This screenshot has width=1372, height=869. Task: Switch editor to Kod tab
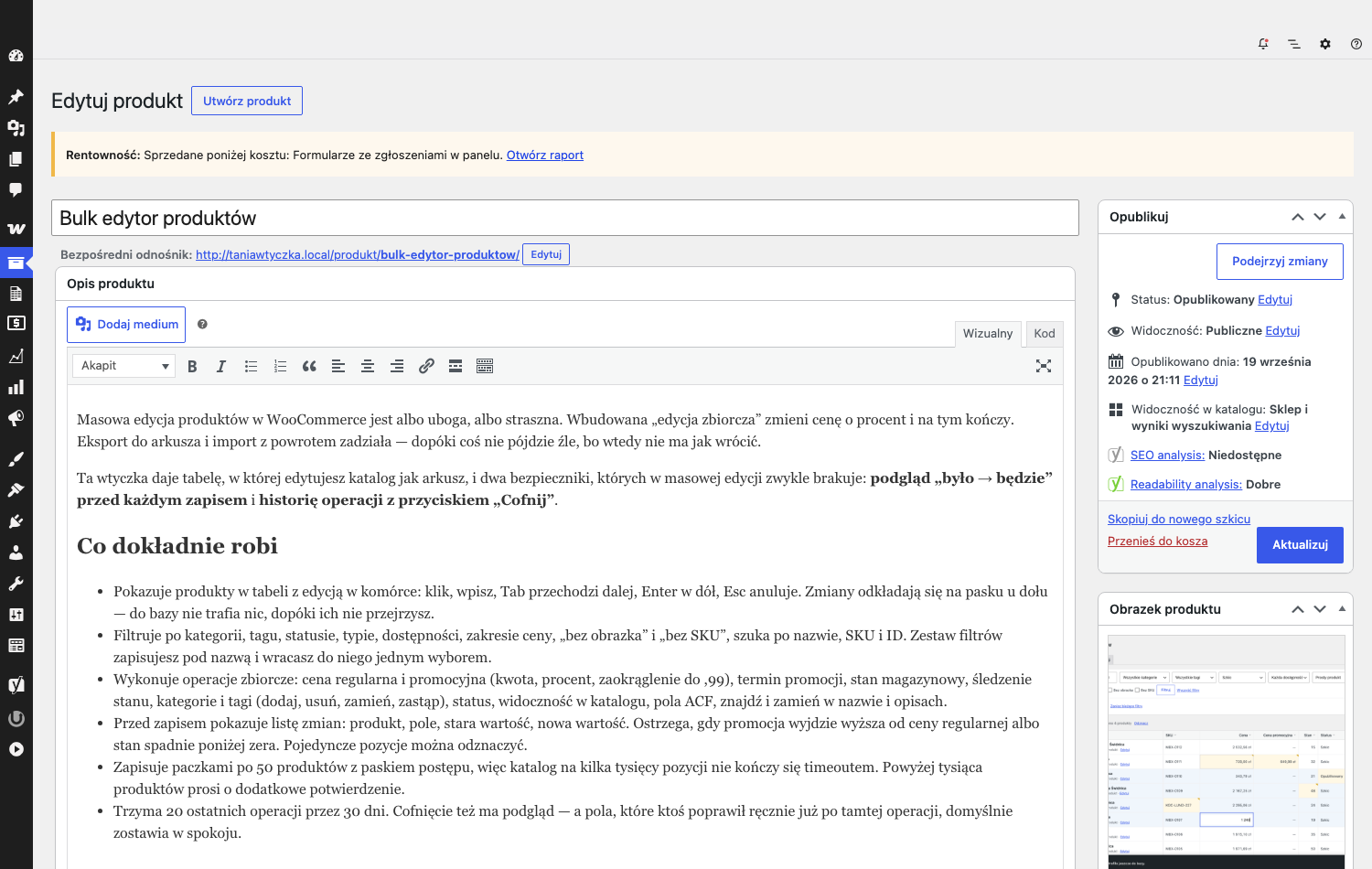(x=1045, y=334)
